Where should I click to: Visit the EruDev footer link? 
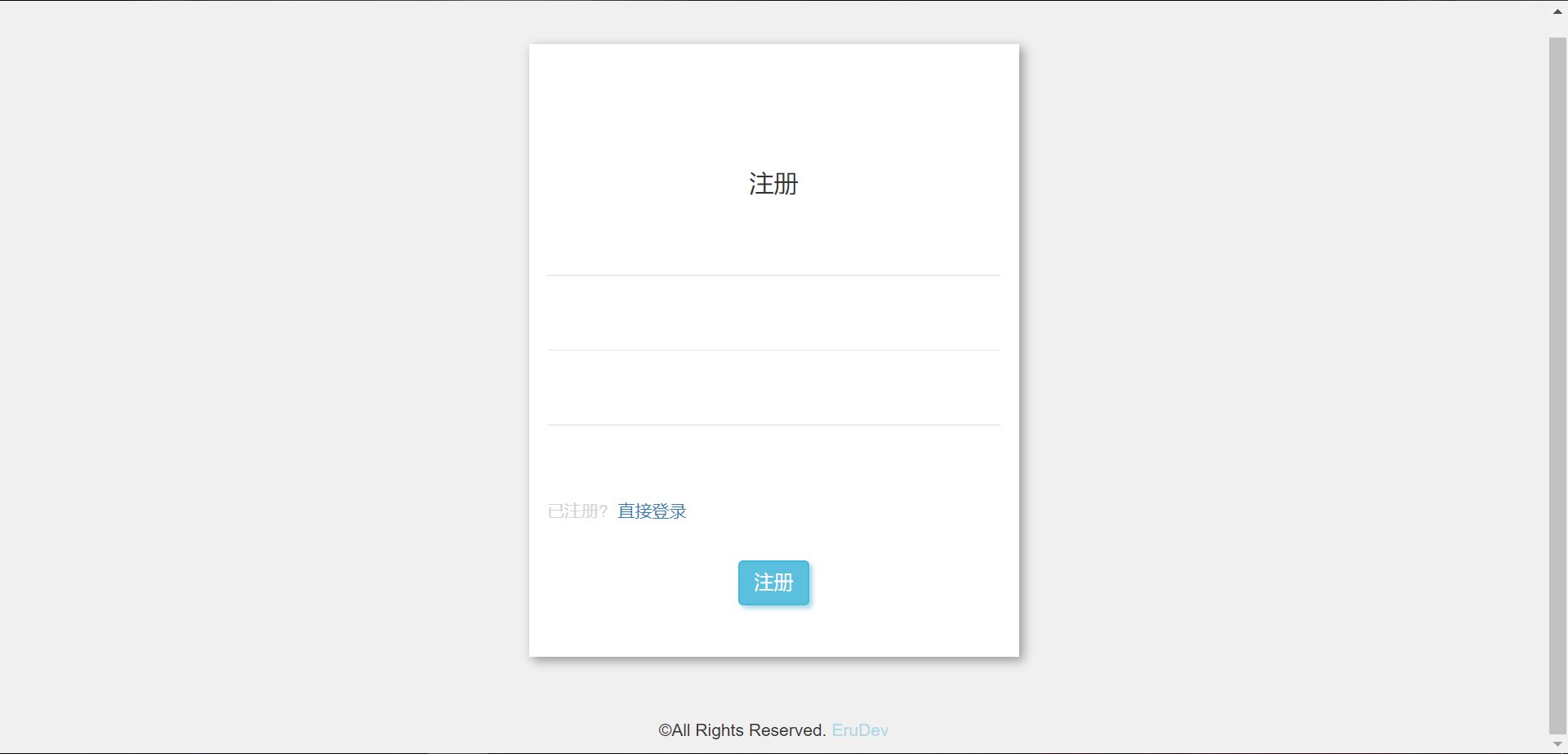[860, 730]
